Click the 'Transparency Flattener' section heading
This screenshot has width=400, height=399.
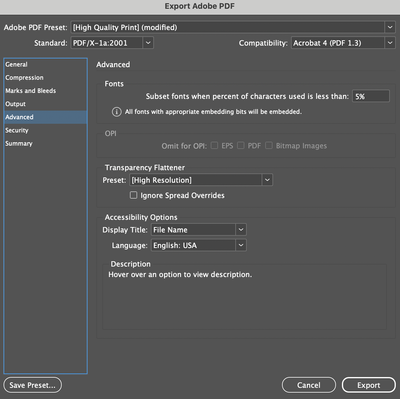pos(145,168)
